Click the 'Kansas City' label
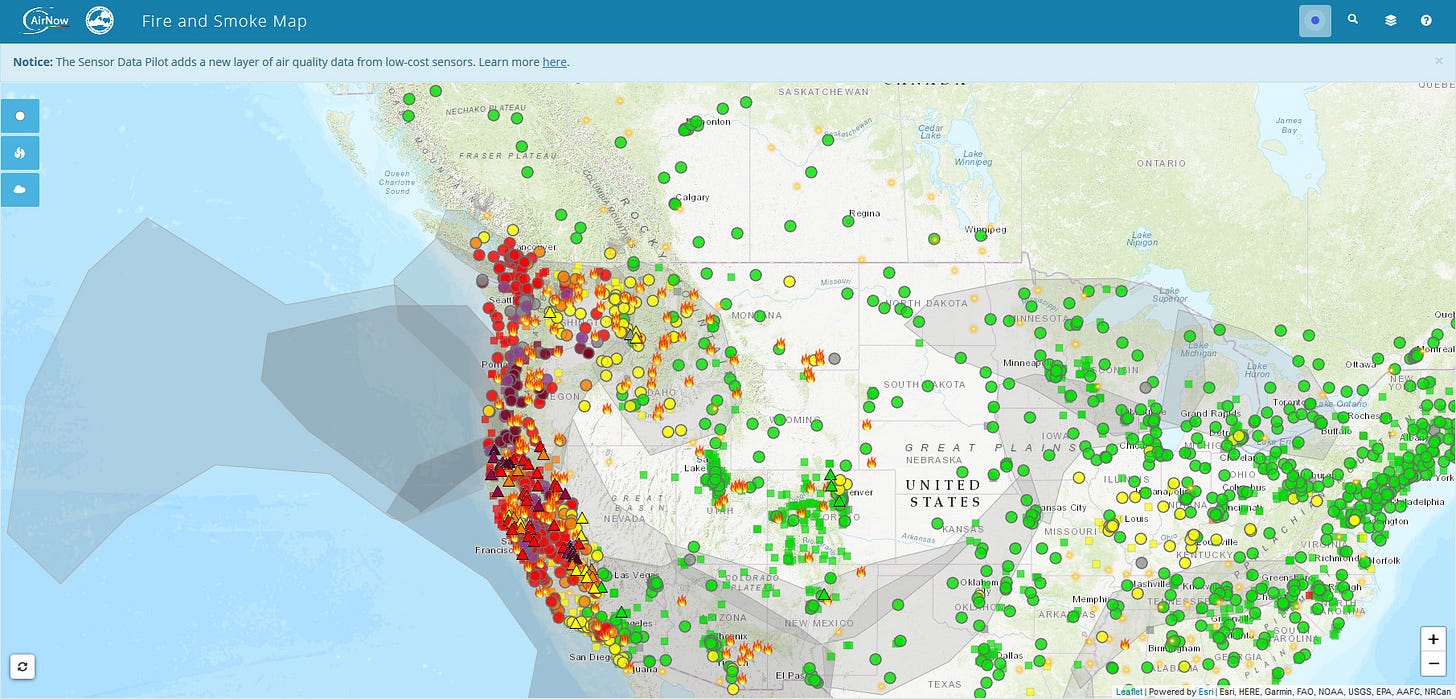The image size is (1456, 699). point(1062,508)
